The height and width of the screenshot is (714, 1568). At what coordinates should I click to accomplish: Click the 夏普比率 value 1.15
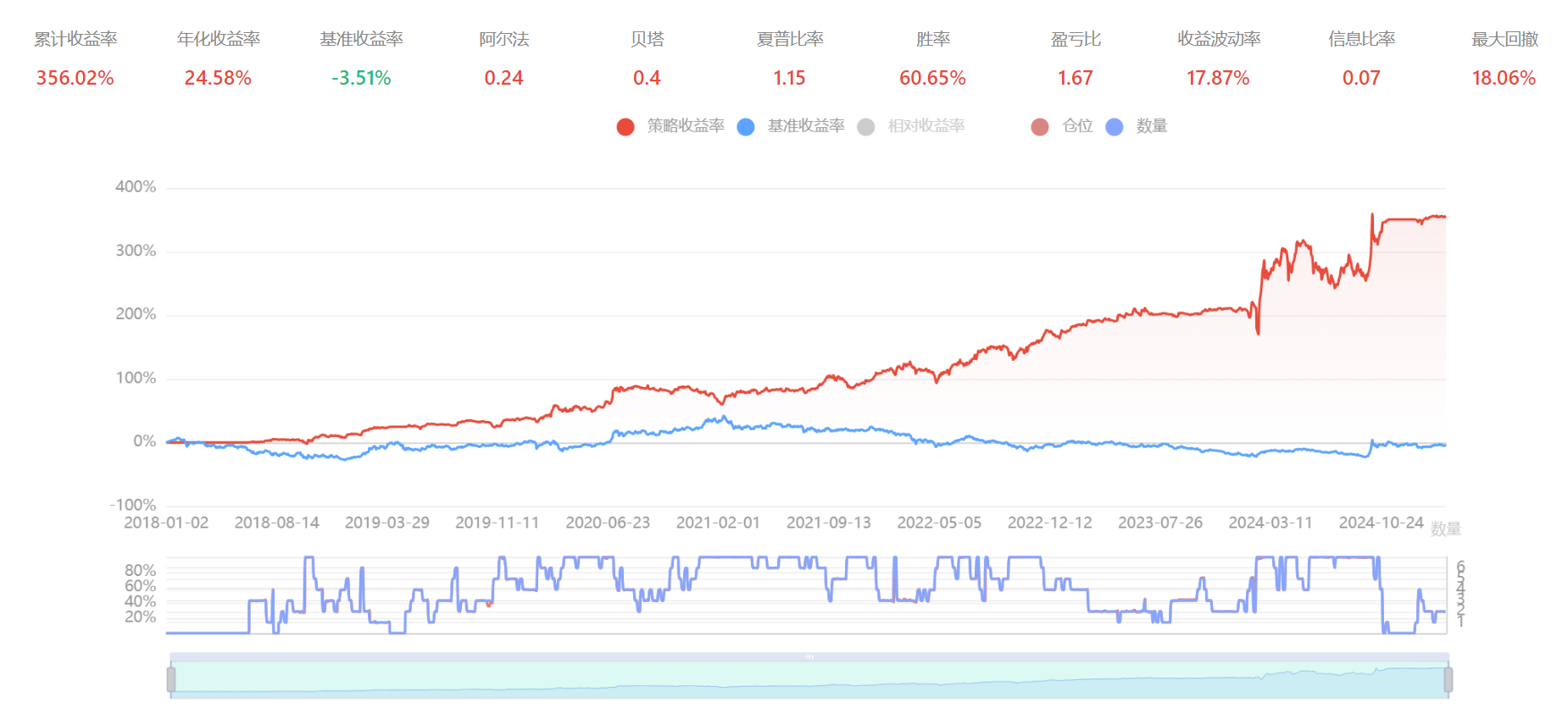pos(789,78)
